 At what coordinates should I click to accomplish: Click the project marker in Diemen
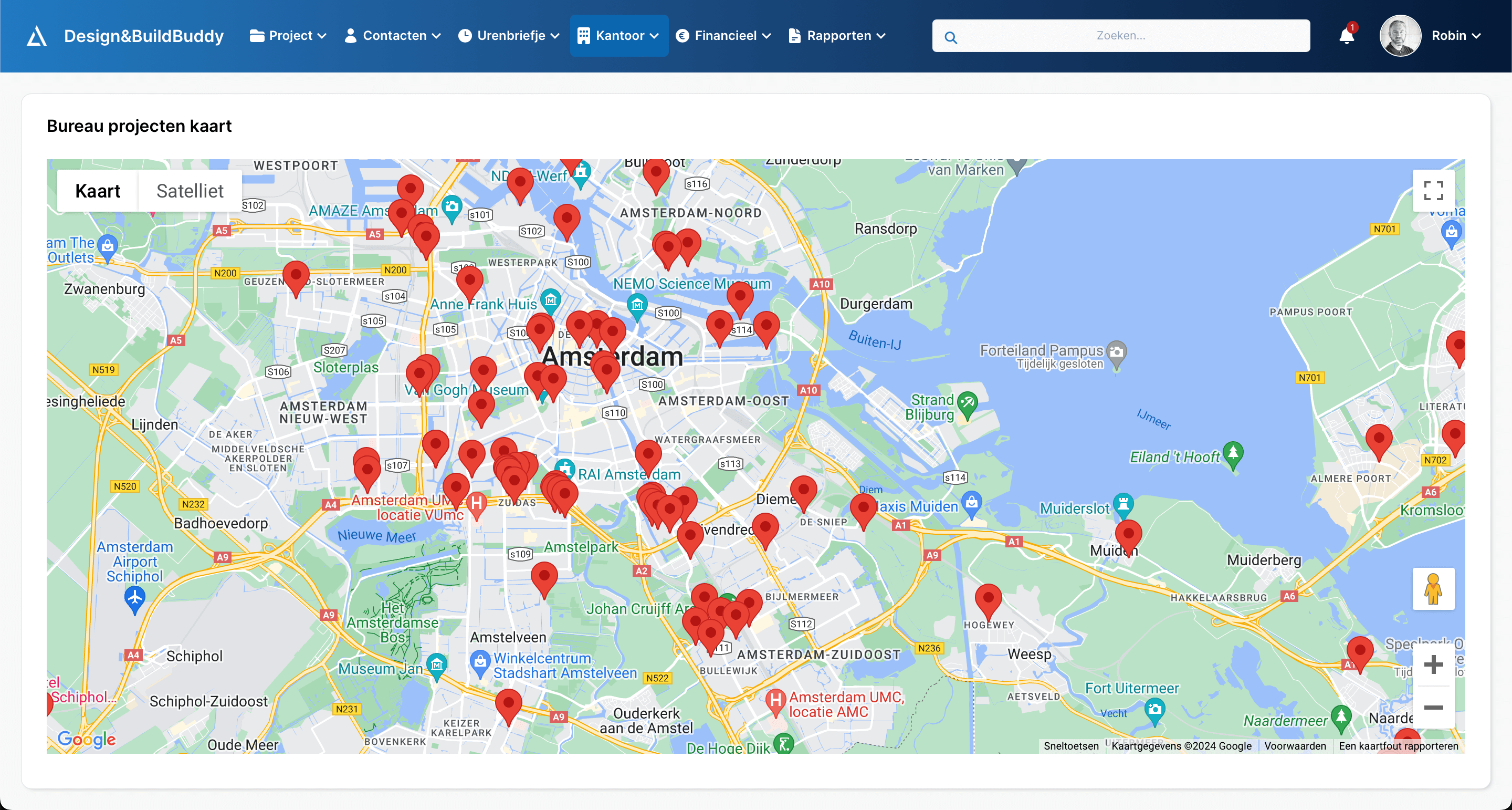(x=804, y=493)
